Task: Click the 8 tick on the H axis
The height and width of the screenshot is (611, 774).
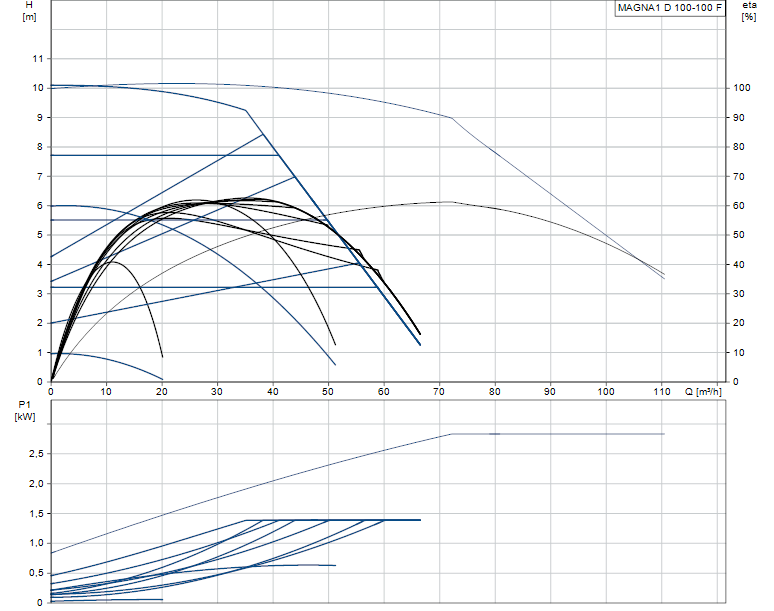Action: point(40,147)
